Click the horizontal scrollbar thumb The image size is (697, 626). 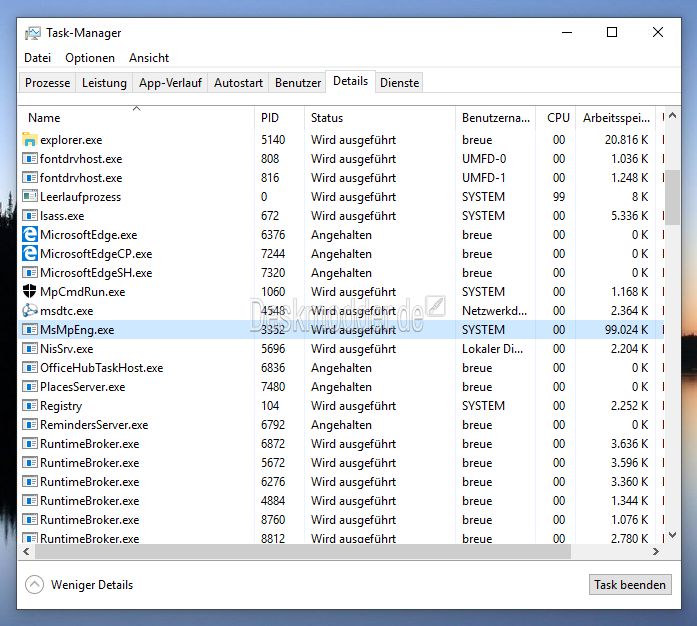click(x=303, y=552)
